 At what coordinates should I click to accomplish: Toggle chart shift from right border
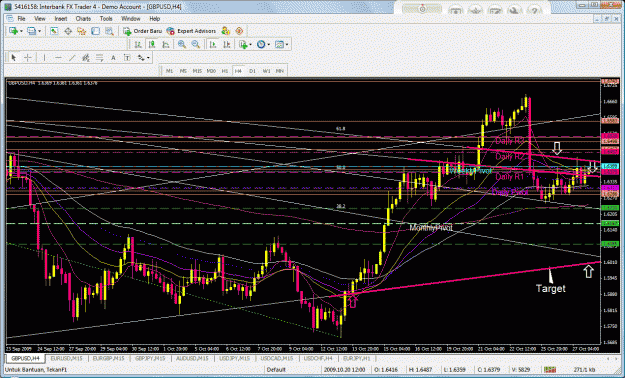point(226,45)
